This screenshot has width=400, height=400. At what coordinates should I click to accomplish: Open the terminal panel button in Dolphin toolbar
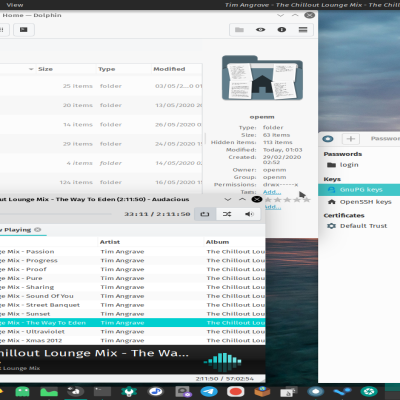point(24,30)
